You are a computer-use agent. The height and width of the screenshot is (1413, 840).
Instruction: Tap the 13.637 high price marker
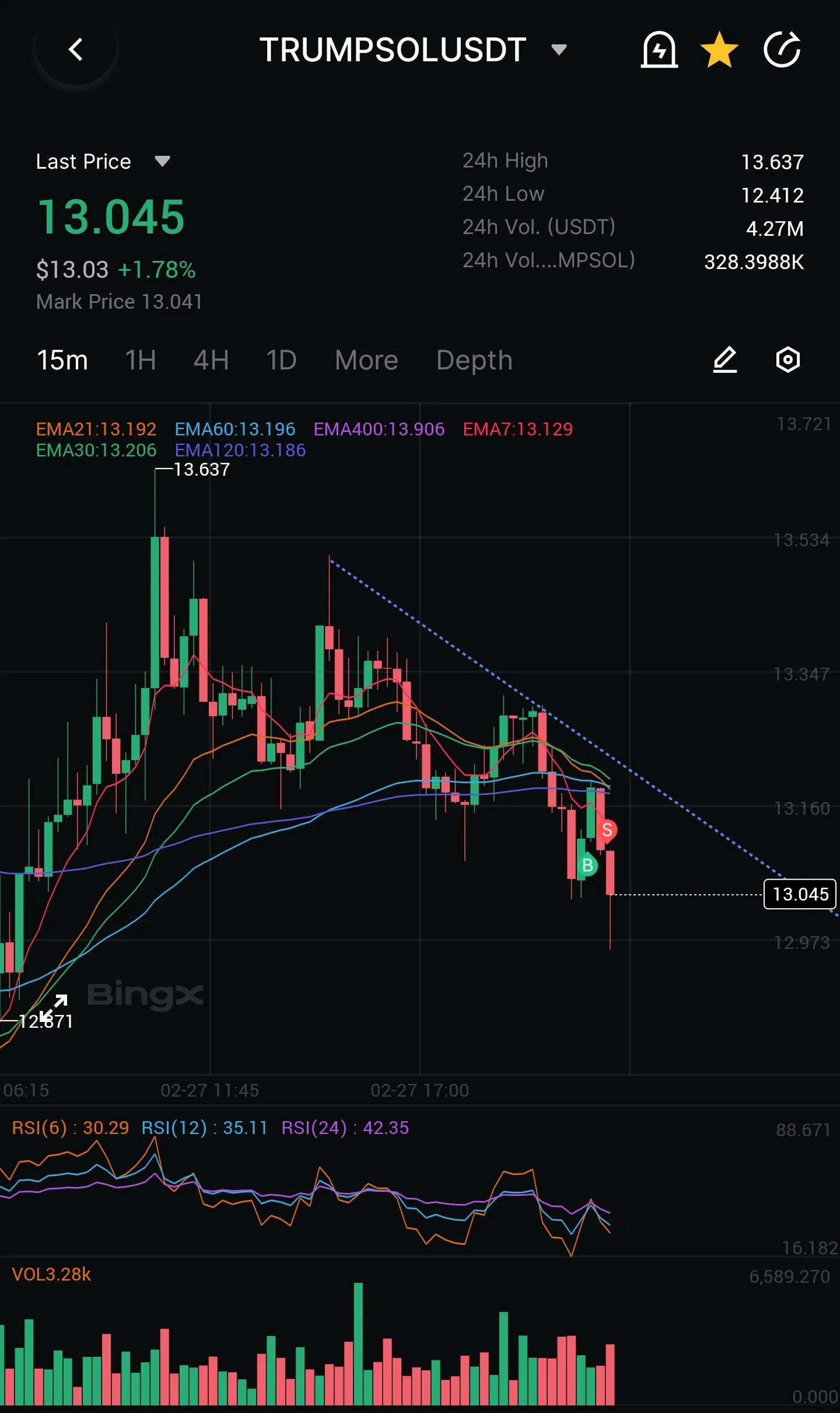pyautogui.click(x=202, y=469)
